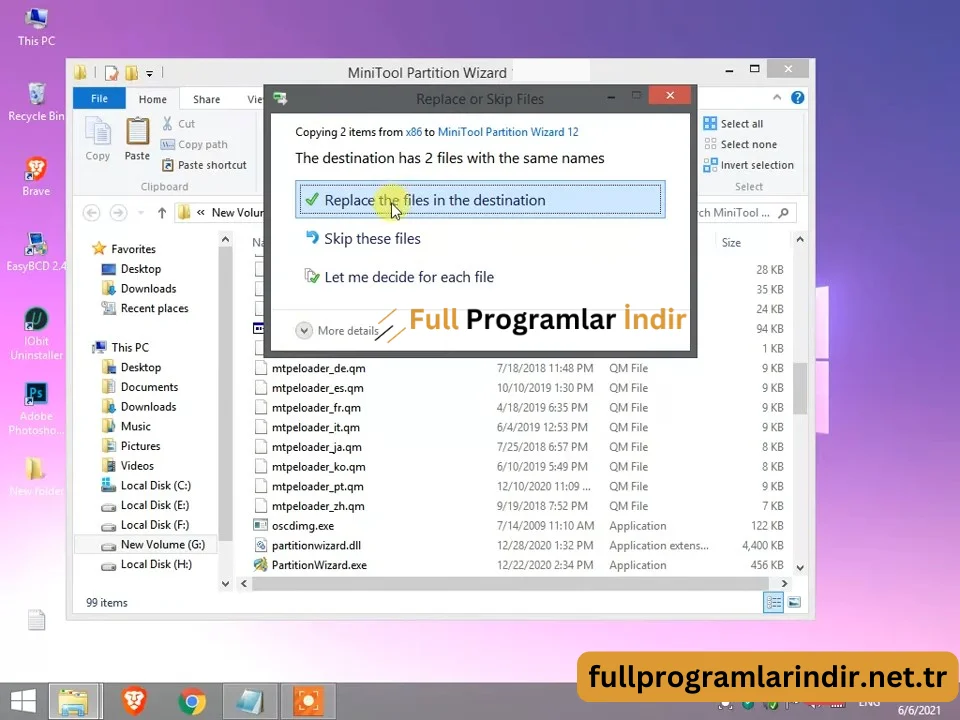The image size is (960, 720).
Task: Select the partitionwizard.dll file
Action: coord(316,545)
